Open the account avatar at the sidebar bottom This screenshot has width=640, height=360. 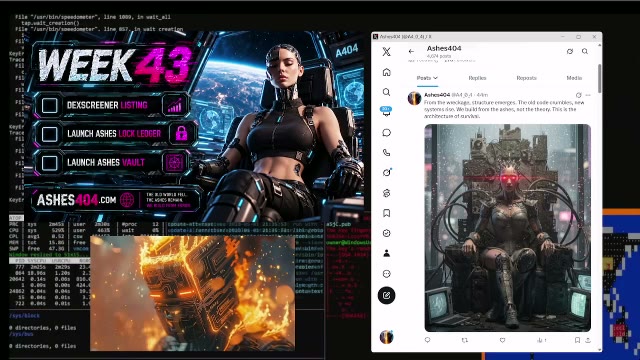click(386, 337)
